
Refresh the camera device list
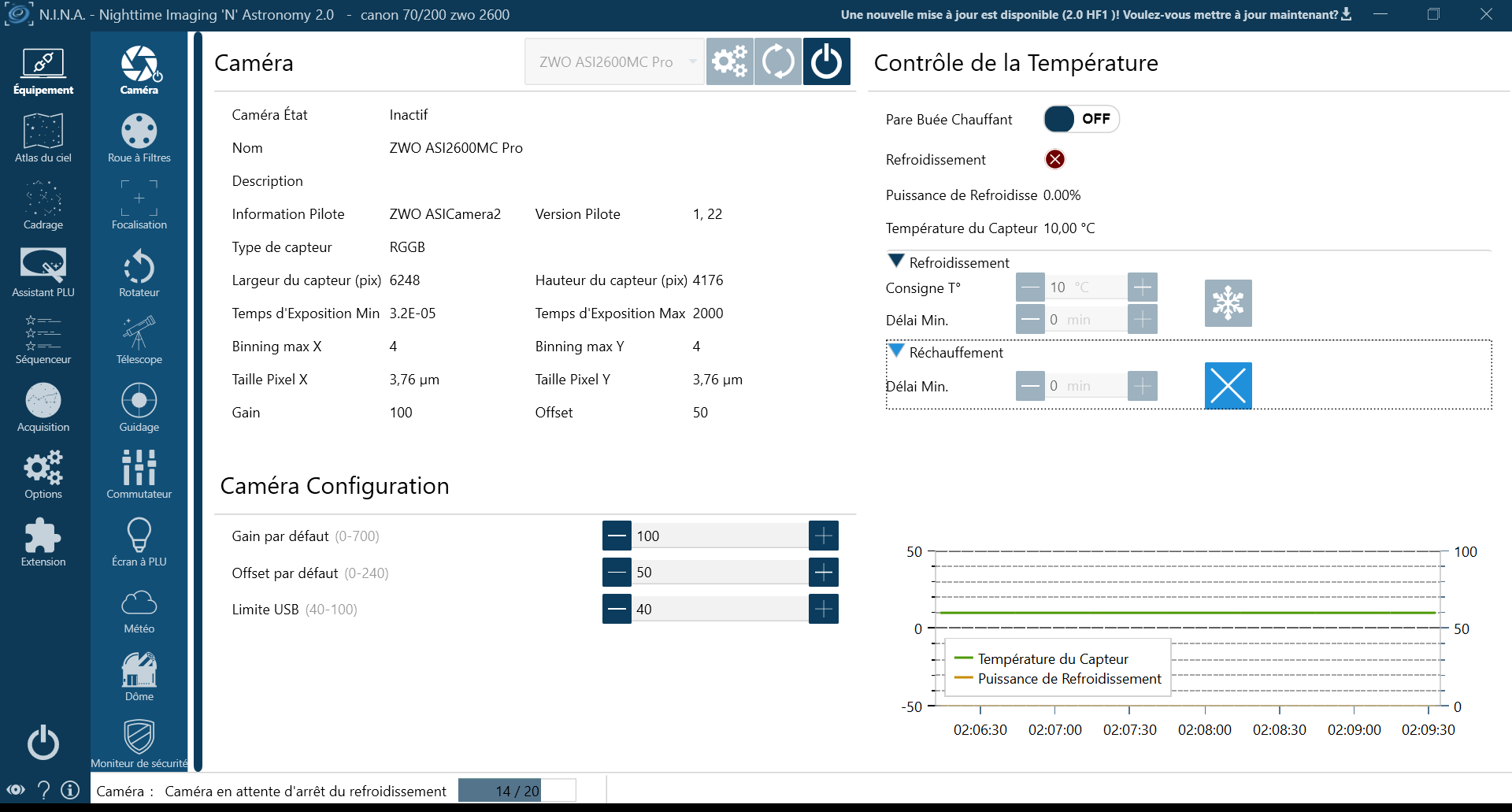click(778, 61)
